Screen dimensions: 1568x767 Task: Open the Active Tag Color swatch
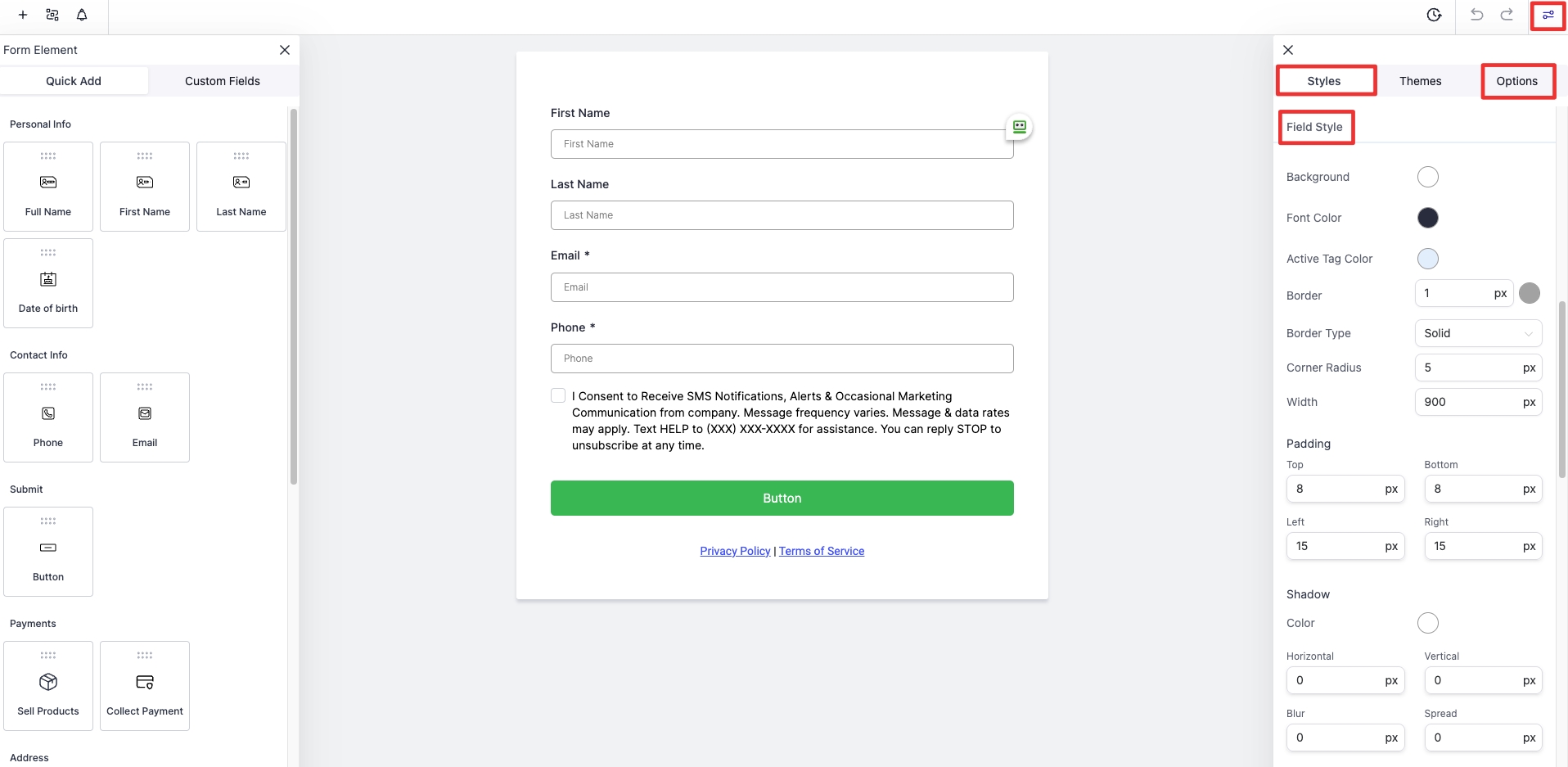[1427, 259]
